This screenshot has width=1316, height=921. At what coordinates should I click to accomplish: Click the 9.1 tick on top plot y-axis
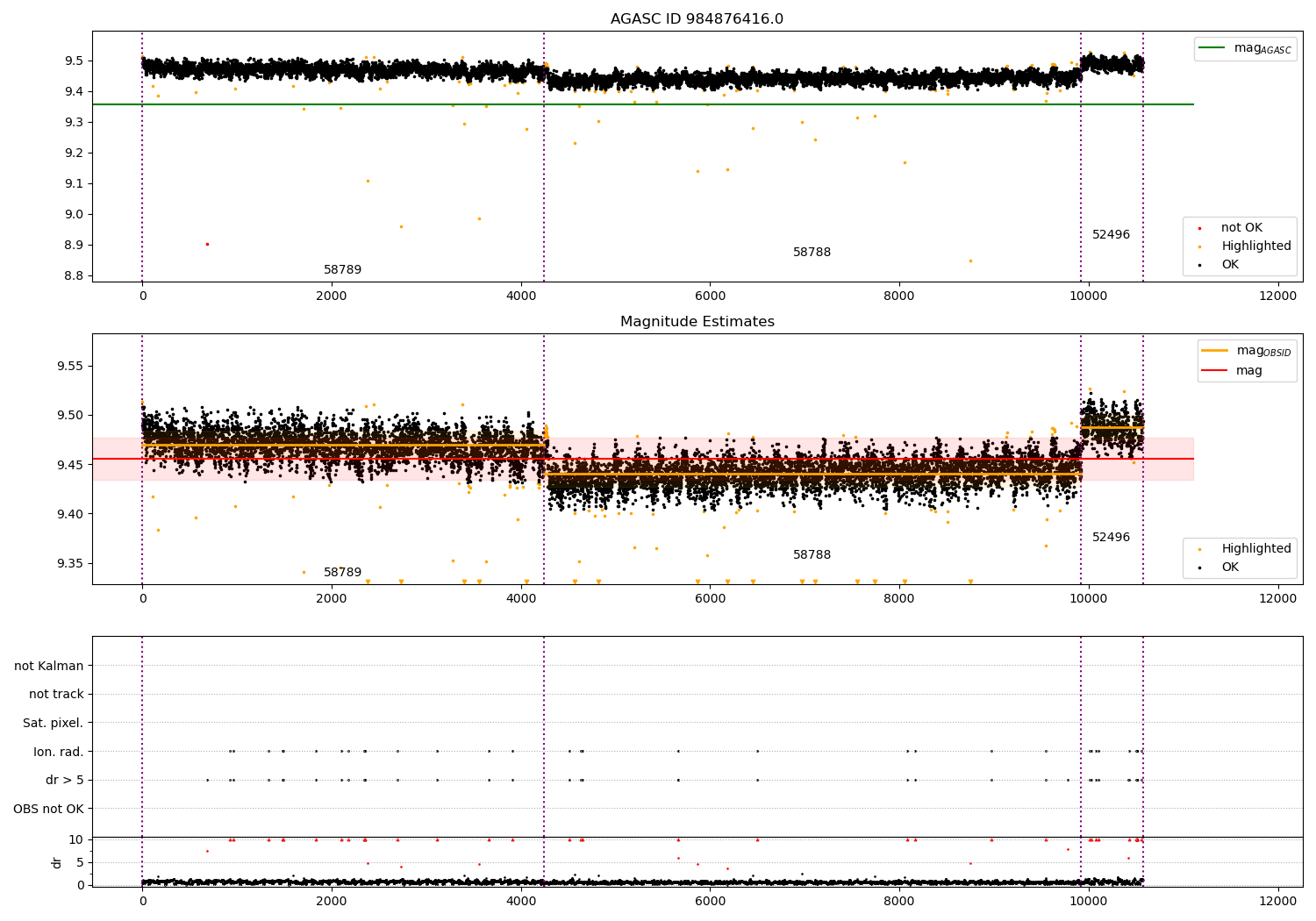pos(73,184)
